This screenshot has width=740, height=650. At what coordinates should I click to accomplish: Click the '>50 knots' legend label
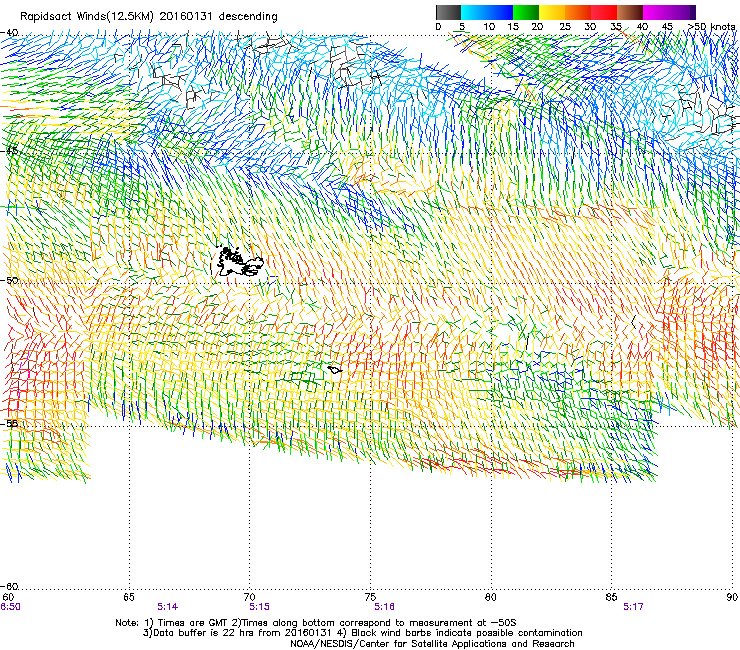coord(711,26)
